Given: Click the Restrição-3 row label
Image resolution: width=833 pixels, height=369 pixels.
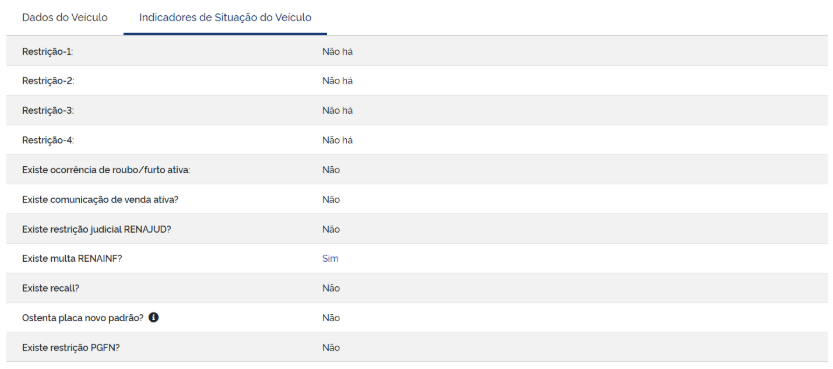Looking at the screenshot, I should point(48,111).
